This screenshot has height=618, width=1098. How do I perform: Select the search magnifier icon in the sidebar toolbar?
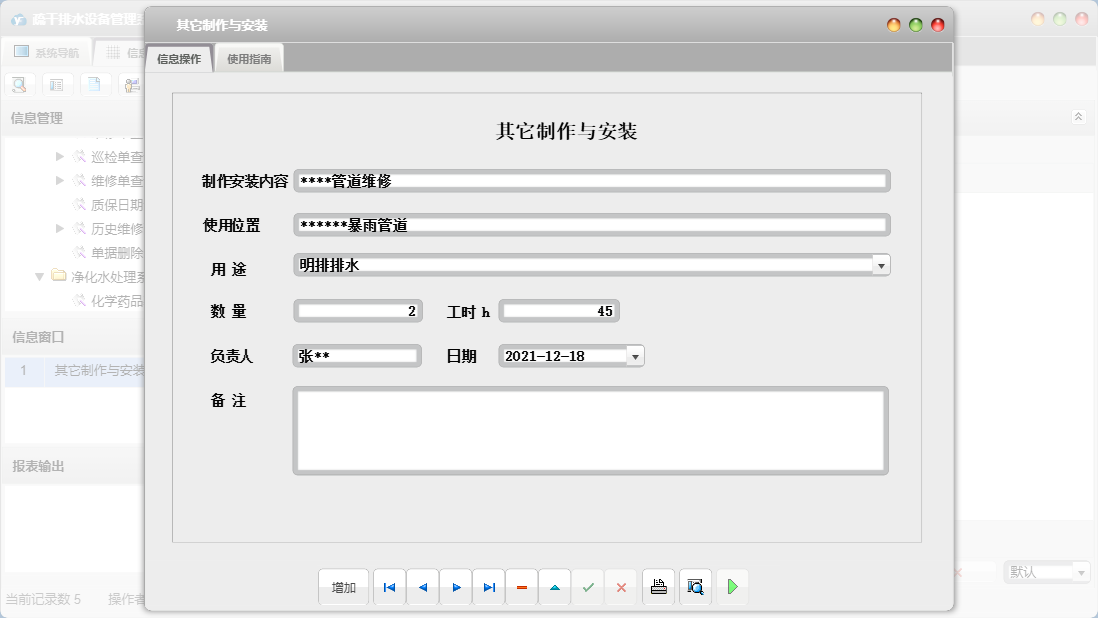[x=19, y=84]
